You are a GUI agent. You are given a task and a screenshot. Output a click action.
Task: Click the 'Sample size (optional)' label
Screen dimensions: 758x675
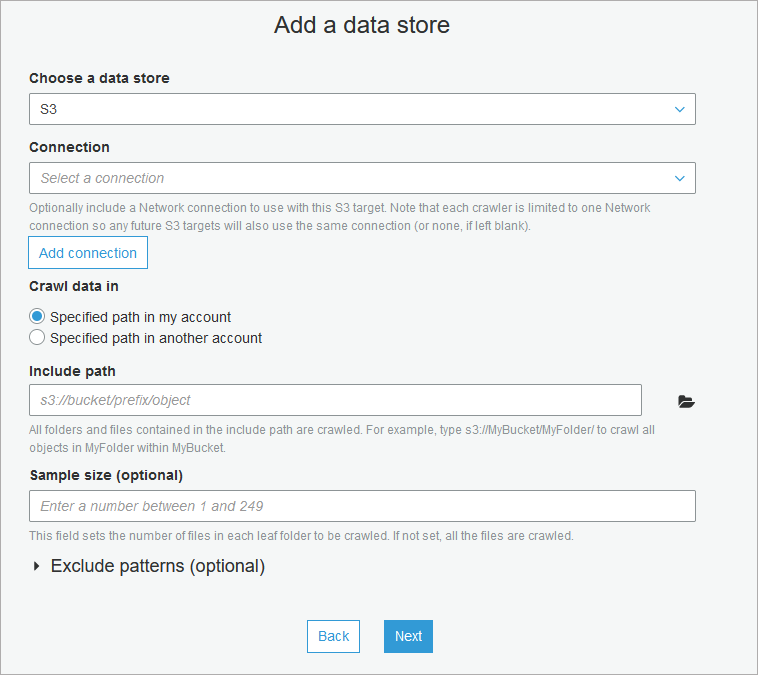point(106,475)
